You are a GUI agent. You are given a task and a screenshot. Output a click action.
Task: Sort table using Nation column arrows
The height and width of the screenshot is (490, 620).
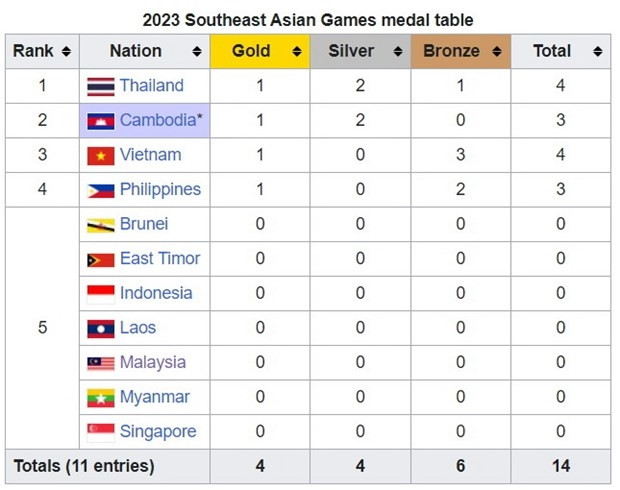[197, 51]
